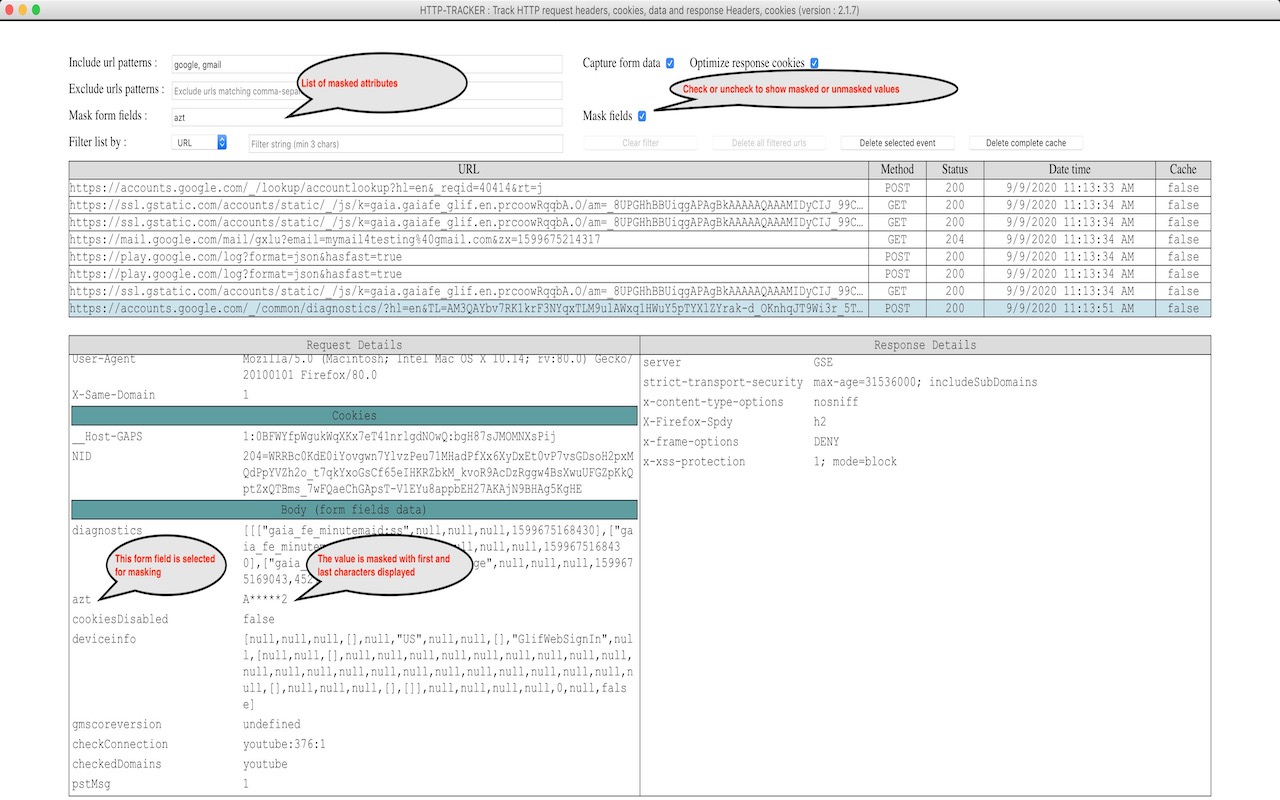Click the User-Agent header name
This screenshot has width=1280, height=800.
(x=104, y=359)
